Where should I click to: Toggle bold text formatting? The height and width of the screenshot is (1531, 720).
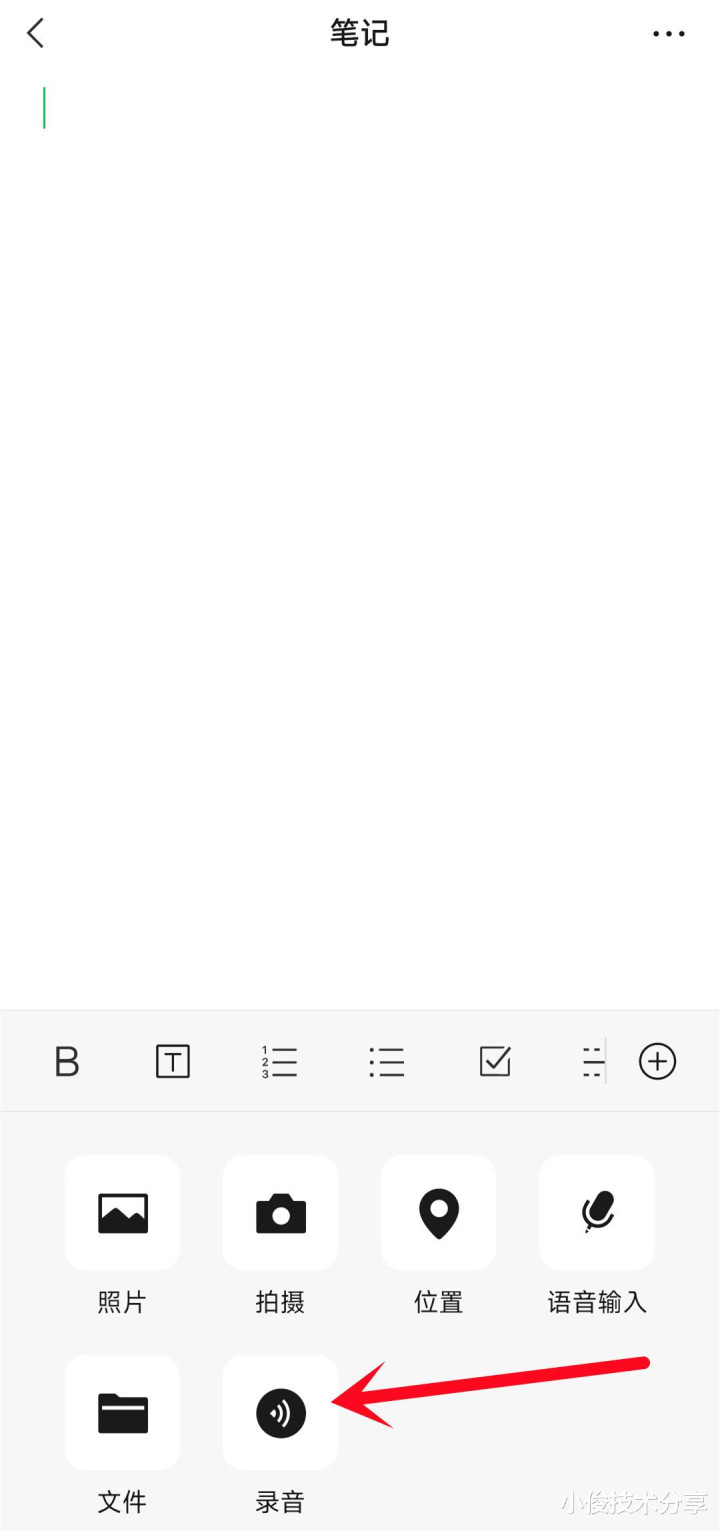coord(66,1061)
